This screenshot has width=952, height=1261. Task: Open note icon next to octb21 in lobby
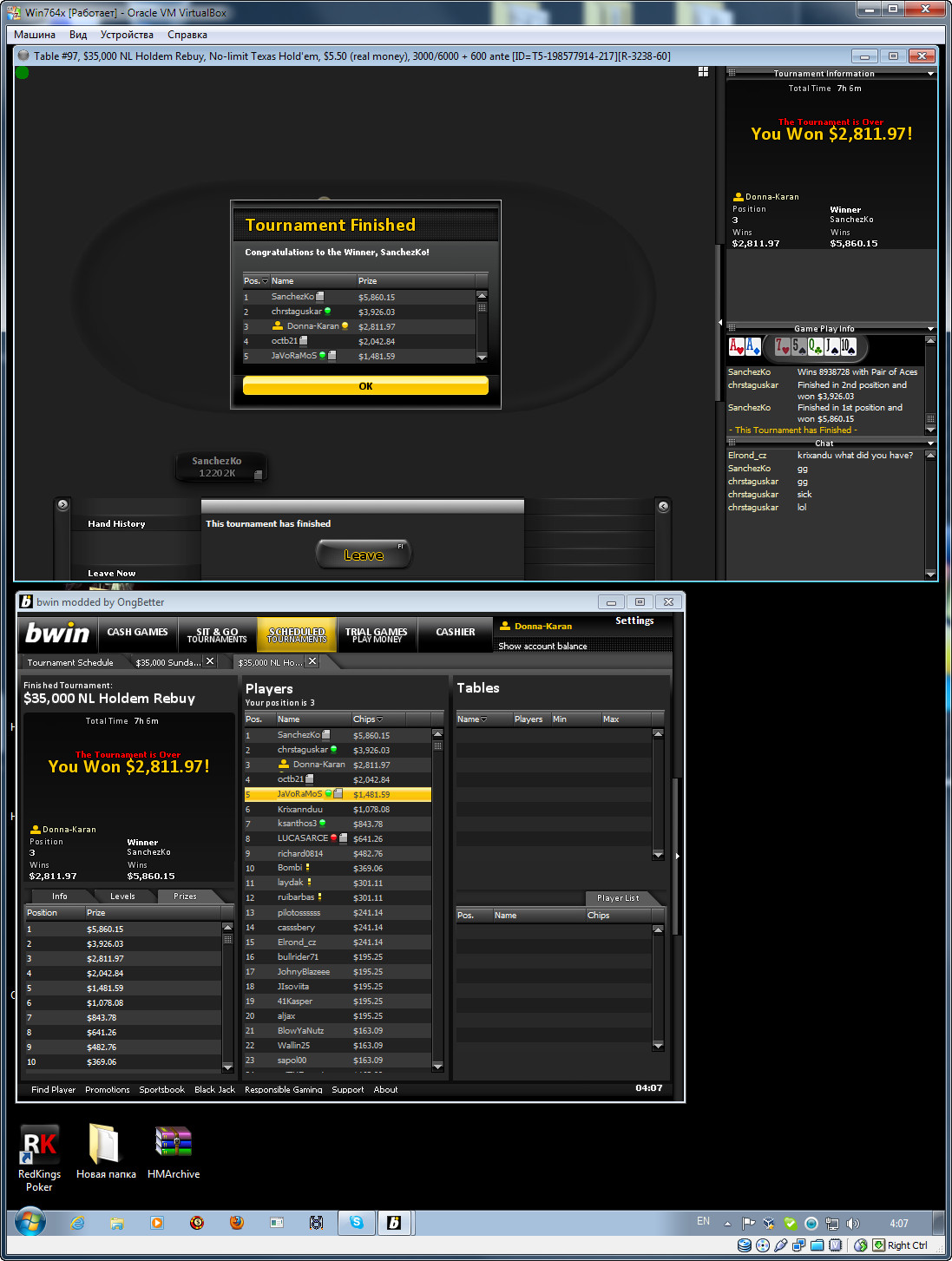click(309, 779)
